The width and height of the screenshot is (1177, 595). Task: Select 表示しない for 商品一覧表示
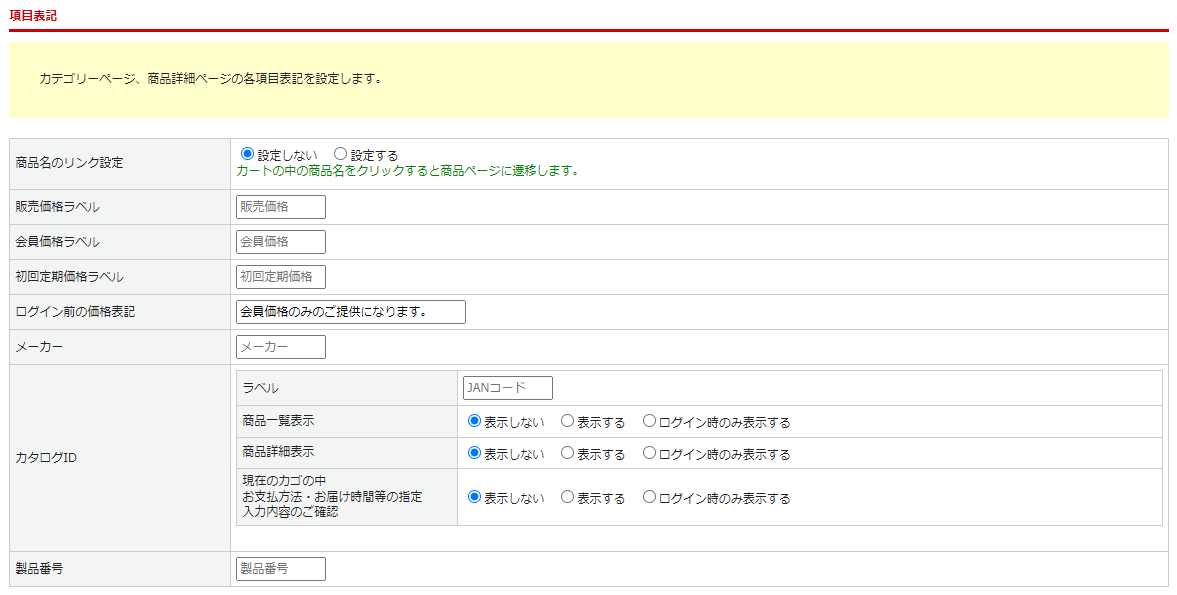point(475,421)
